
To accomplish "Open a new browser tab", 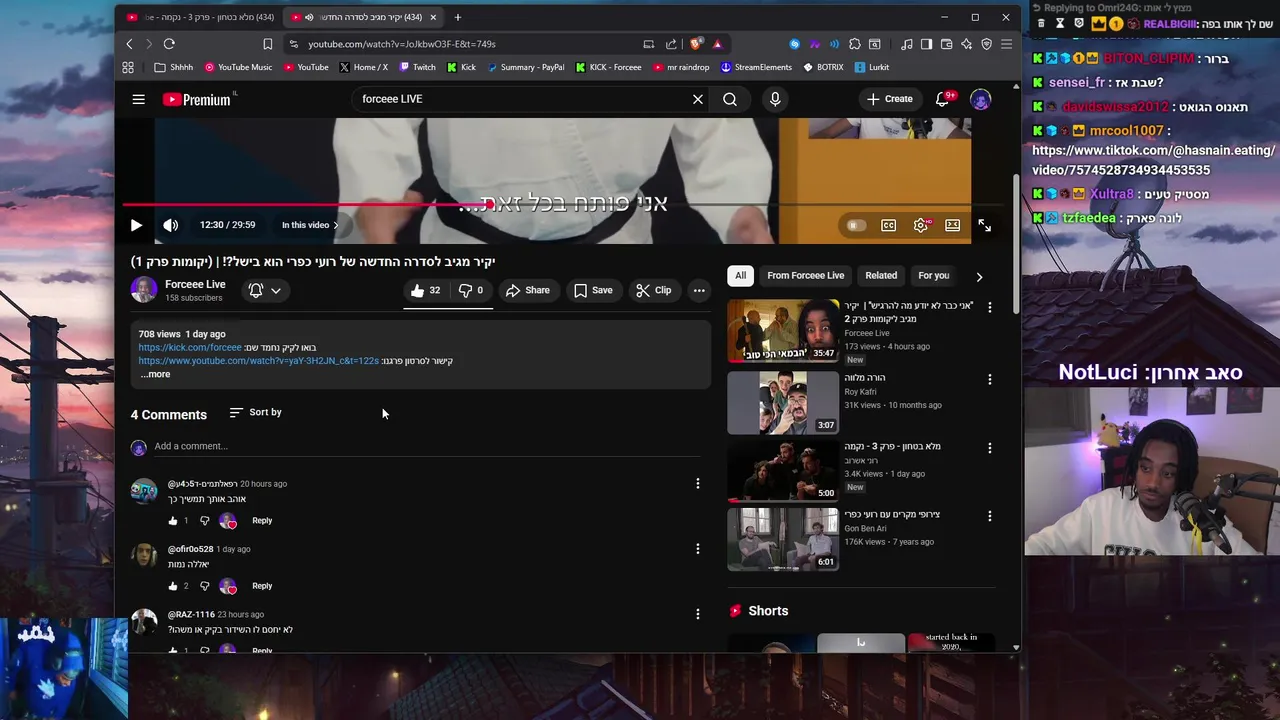I will 458,17.
